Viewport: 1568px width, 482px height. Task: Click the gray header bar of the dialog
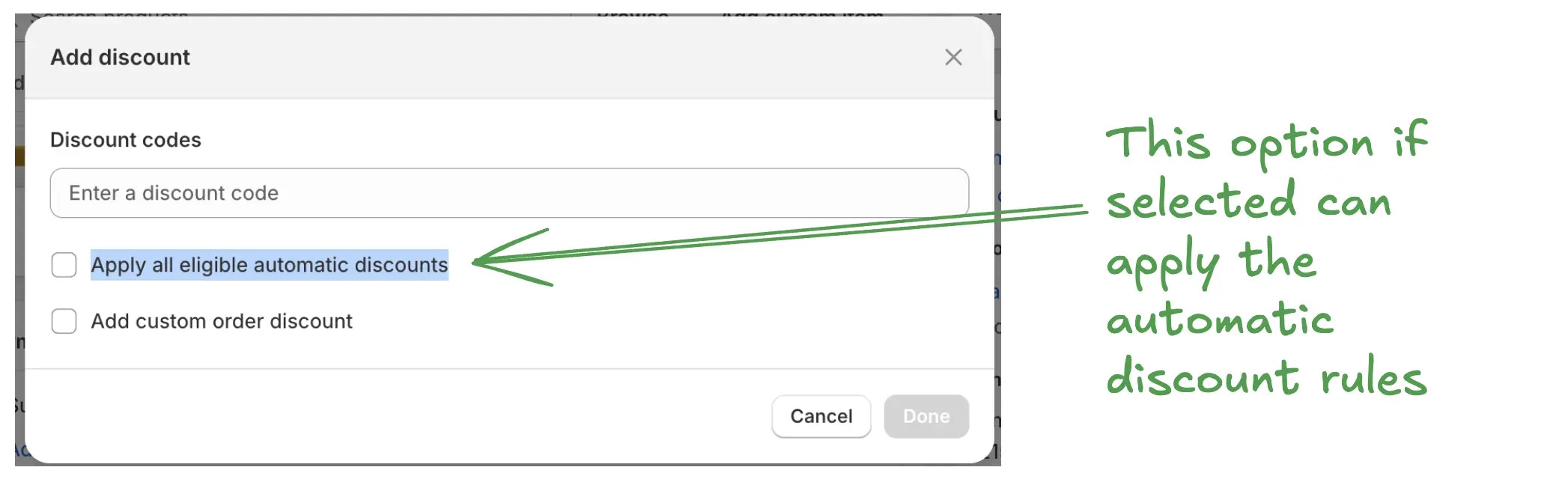tap(509, 57)
